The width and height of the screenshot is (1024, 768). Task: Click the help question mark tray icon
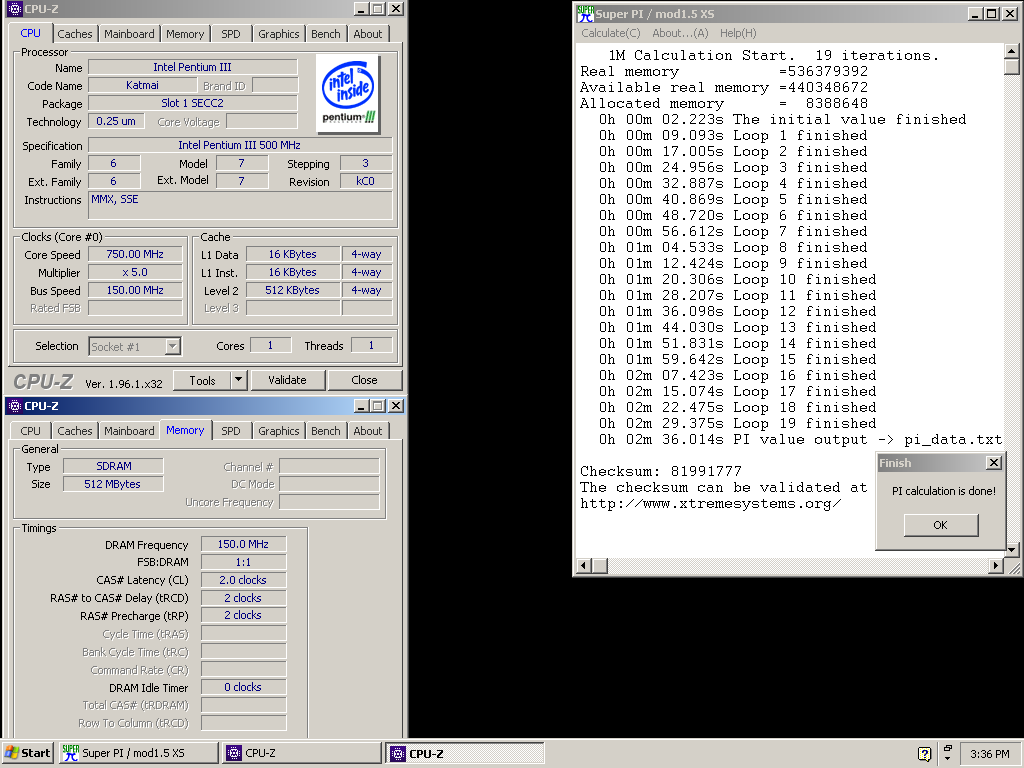[x=924, y=754]
